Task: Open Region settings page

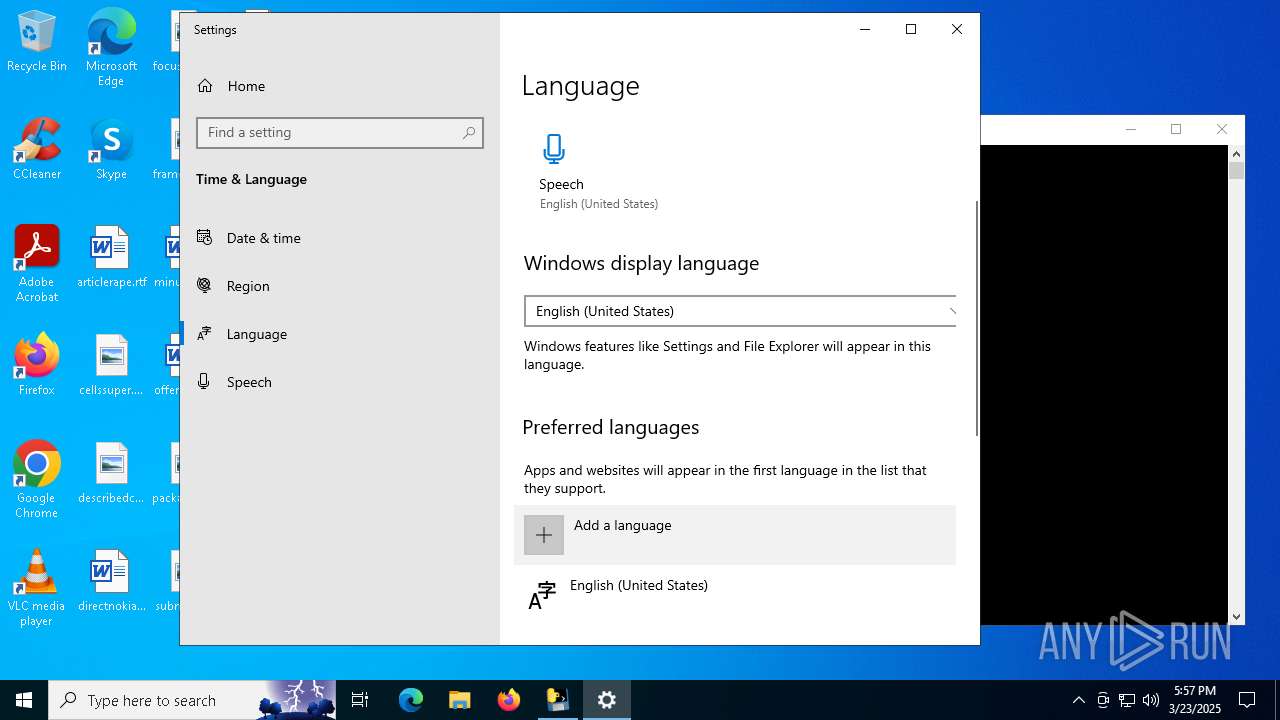Action: coord(247,286)
